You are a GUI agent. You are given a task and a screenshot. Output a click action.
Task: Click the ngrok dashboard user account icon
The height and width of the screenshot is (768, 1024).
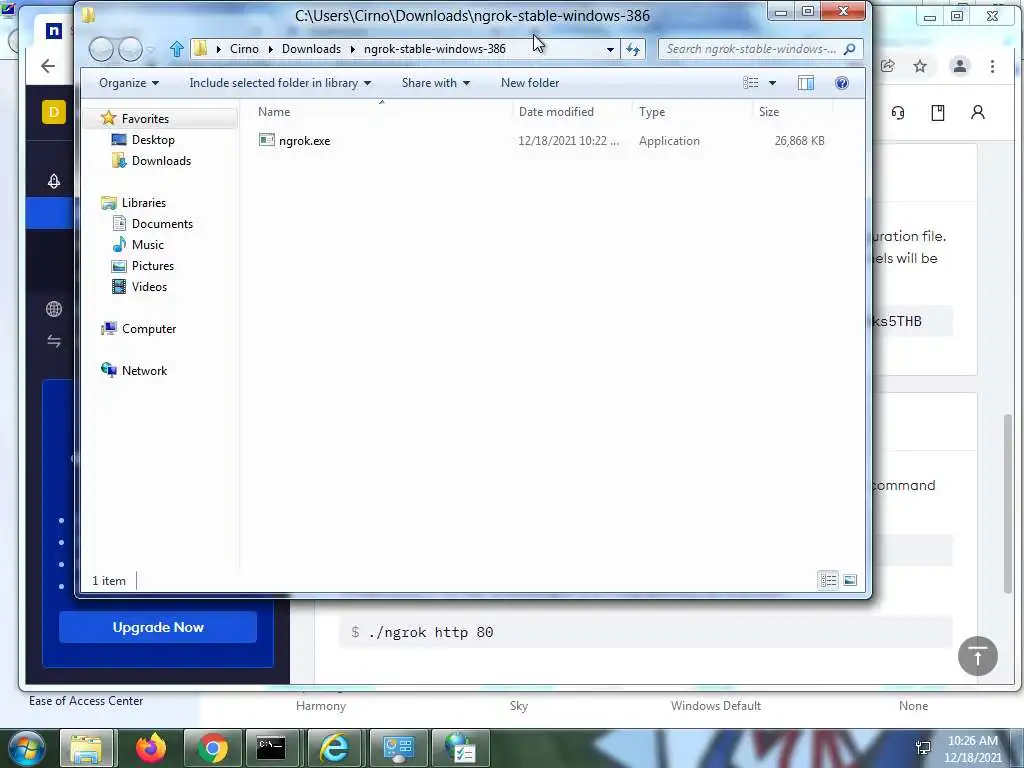(x=978, y=112)
